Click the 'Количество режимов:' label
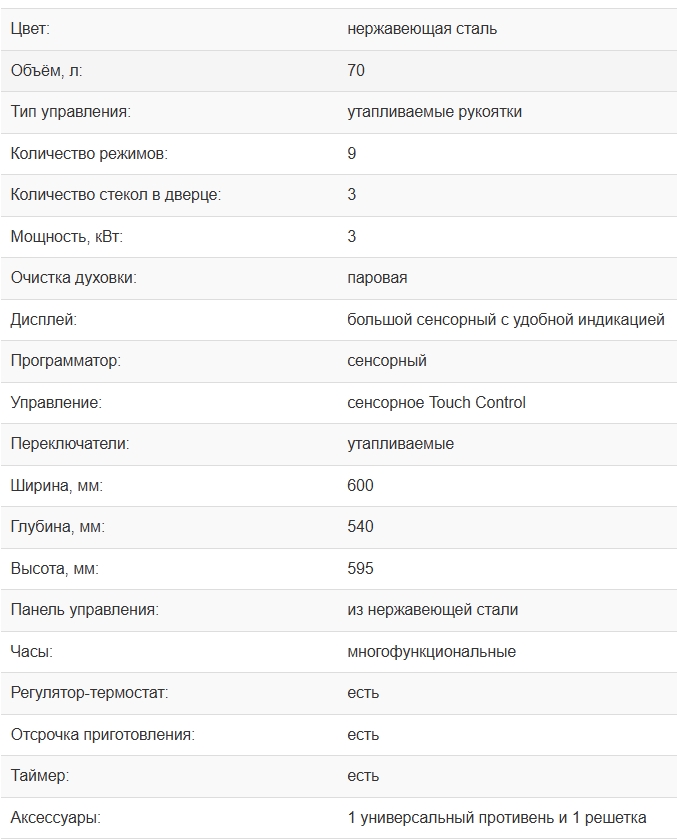 (89, 154)
